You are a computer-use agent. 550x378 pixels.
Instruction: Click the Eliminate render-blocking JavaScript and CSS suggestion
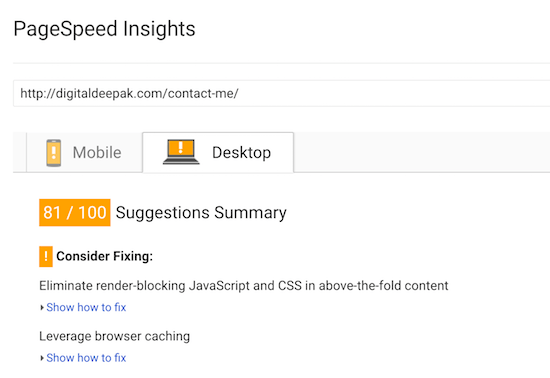(243, 286)
